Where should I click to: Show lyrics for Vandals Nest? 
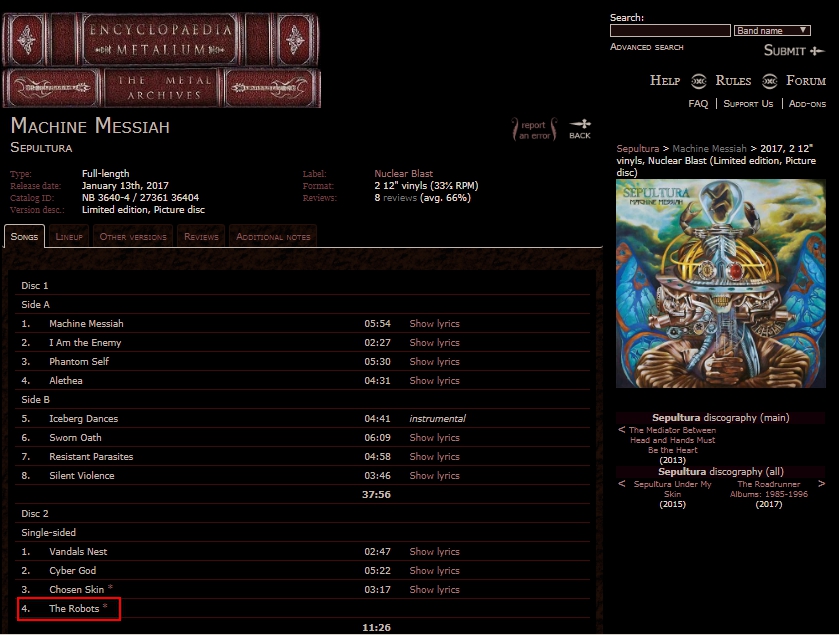(x=434, y=552)
